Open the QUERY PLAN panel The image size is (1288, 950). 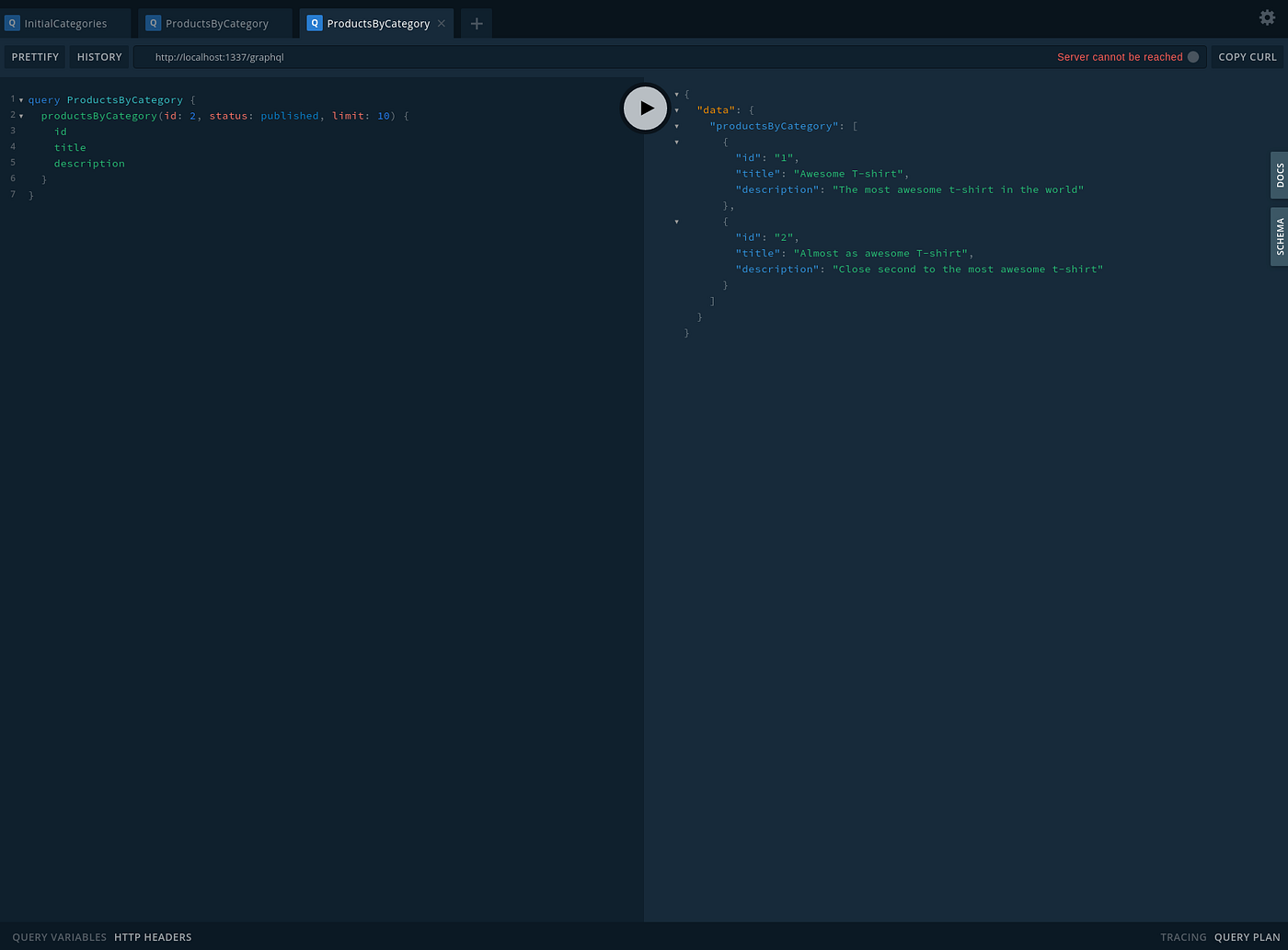(x=1247, y=937)
